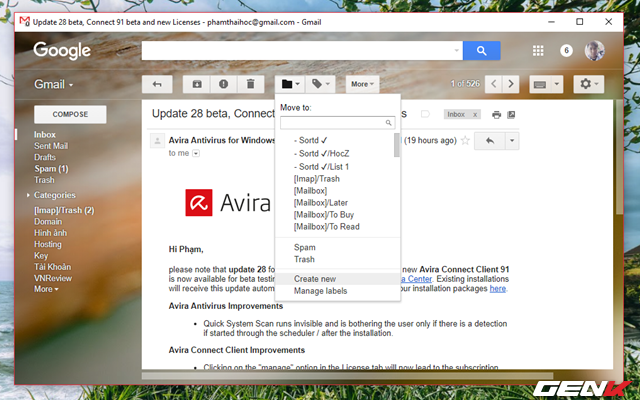Open the Labels tag dropdown
This screenshot has height=400, width=640.
pos(320,84)
